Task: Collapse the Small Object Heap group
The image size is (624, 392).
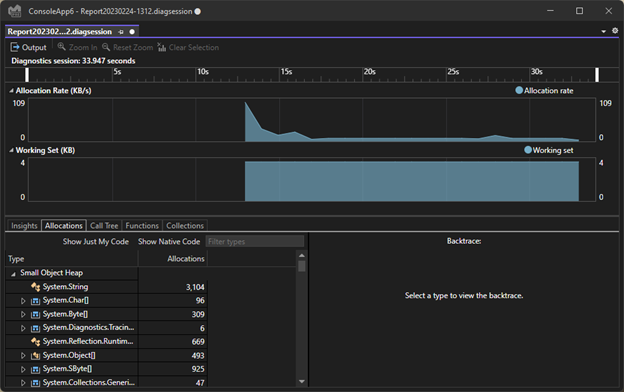Action: coord(14,274)
